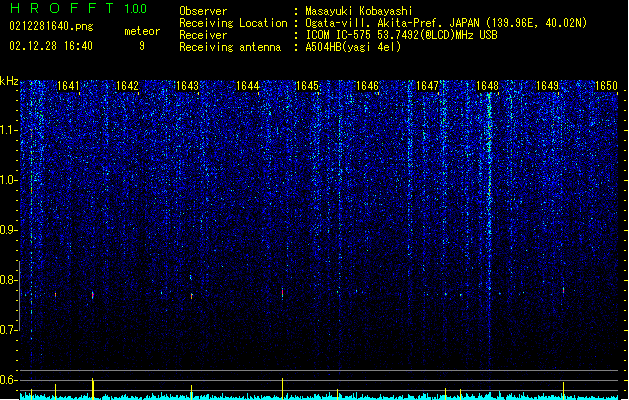Click the 1645 time marker
This screenshot has width=629, height=400.
tap(307, 86)
